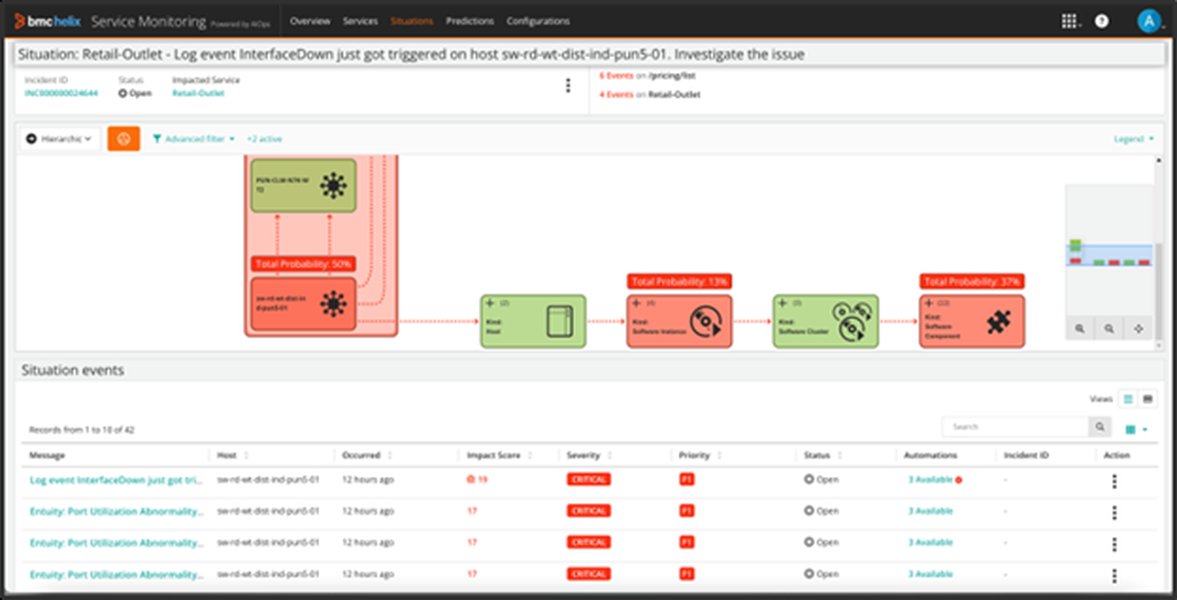Zoom out on the topology map
Image resolution: width=1177 pixels, height=600 pixels.
click(1109, 328)
